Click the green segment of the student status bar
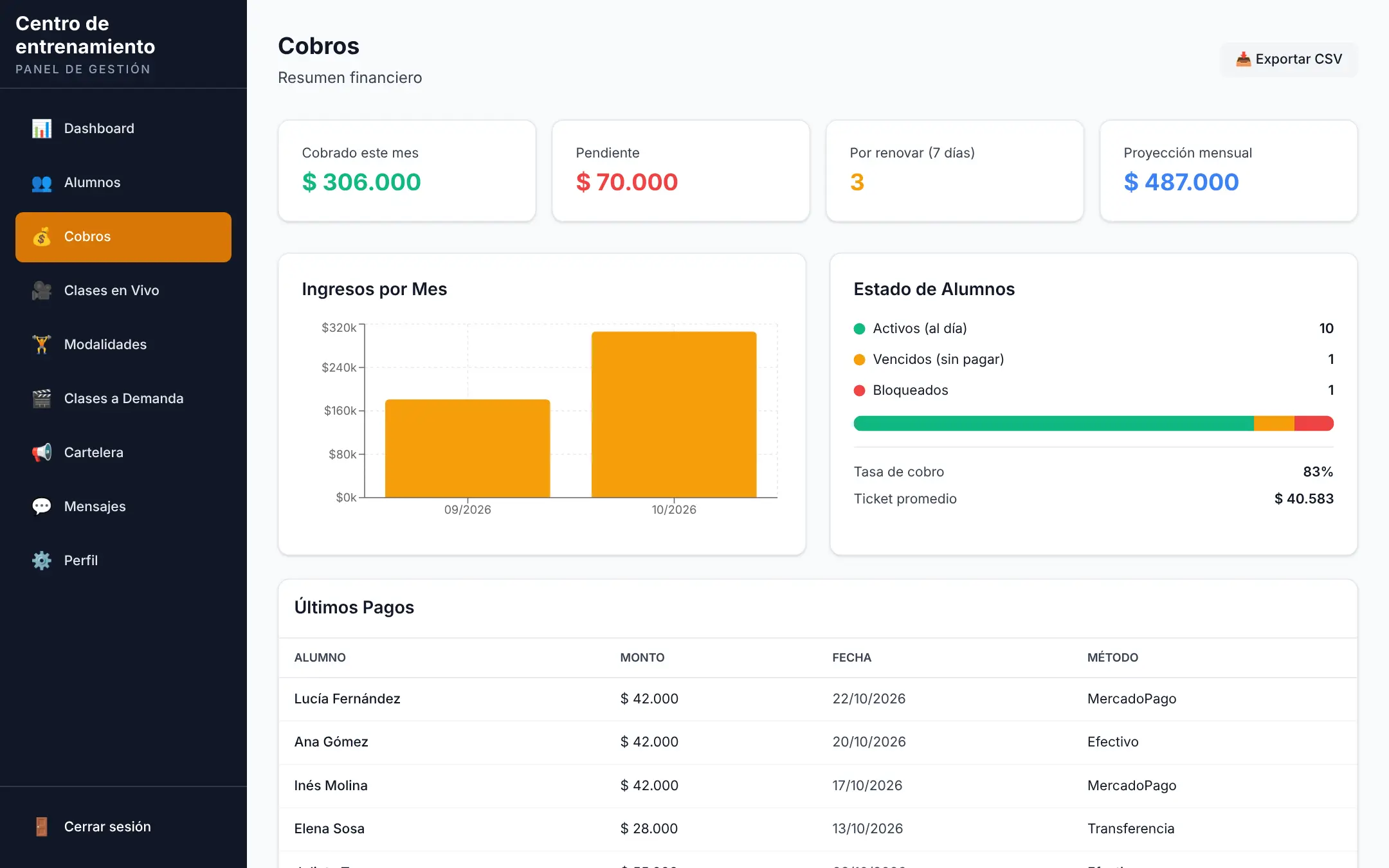The image size is (1389, 868). 1053,423
